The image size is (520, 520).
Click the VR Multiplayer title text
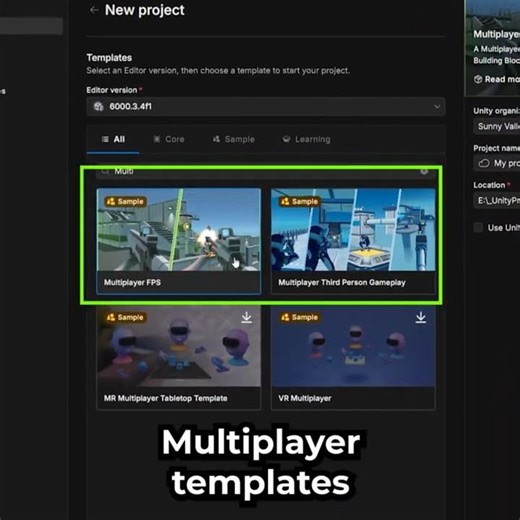pos(305,398)
